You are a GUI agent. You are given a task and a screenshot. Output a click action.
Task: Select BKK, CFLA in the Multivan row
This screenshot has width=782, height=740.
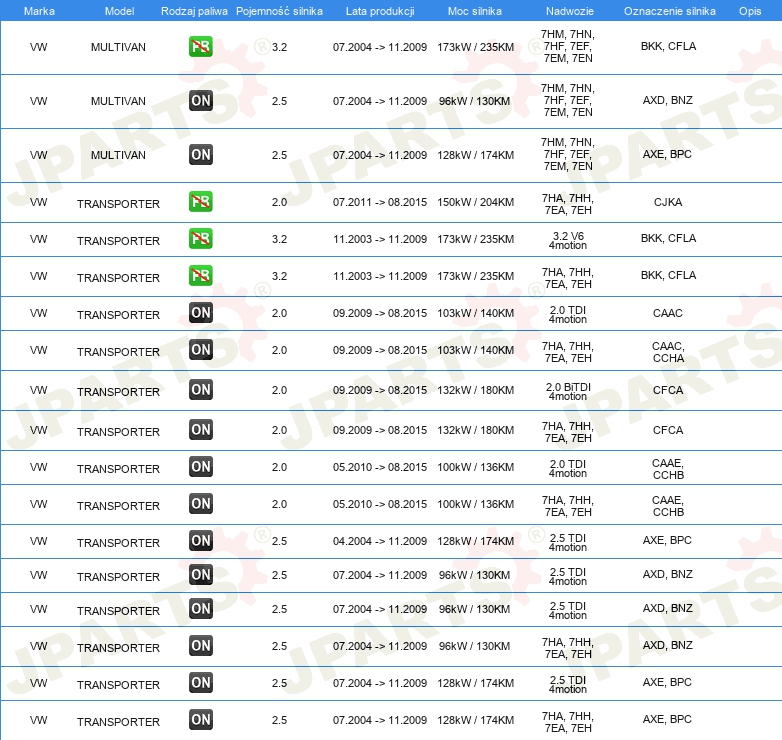[x=668, y=46]
